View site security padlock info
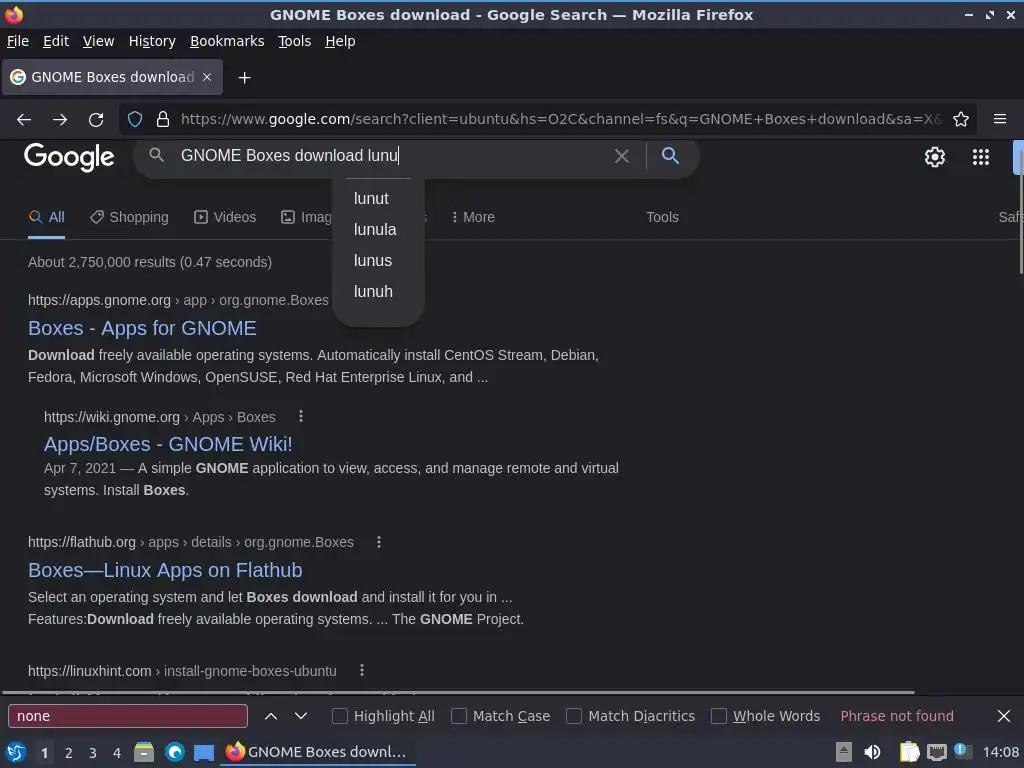 pyautogui.click(x=163, y=120)
